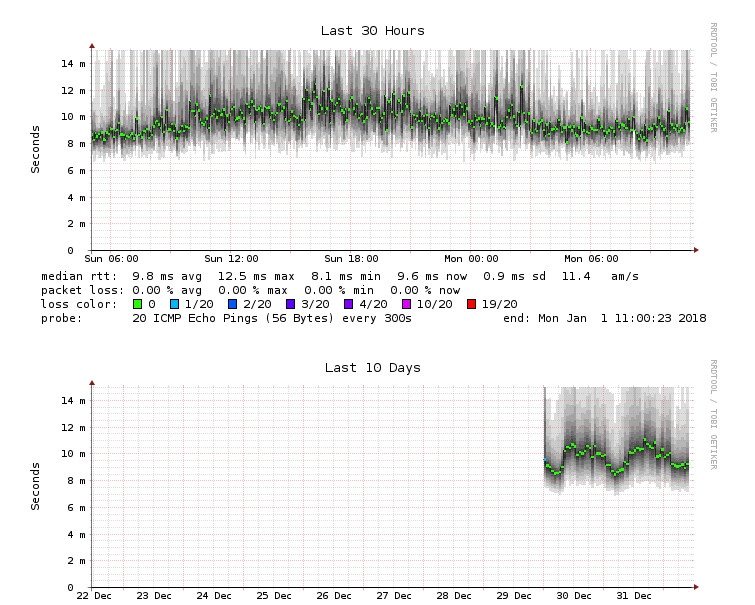Click the 9.8 ms avg median rtt value
755x605 pixels.
pos(167,276)
